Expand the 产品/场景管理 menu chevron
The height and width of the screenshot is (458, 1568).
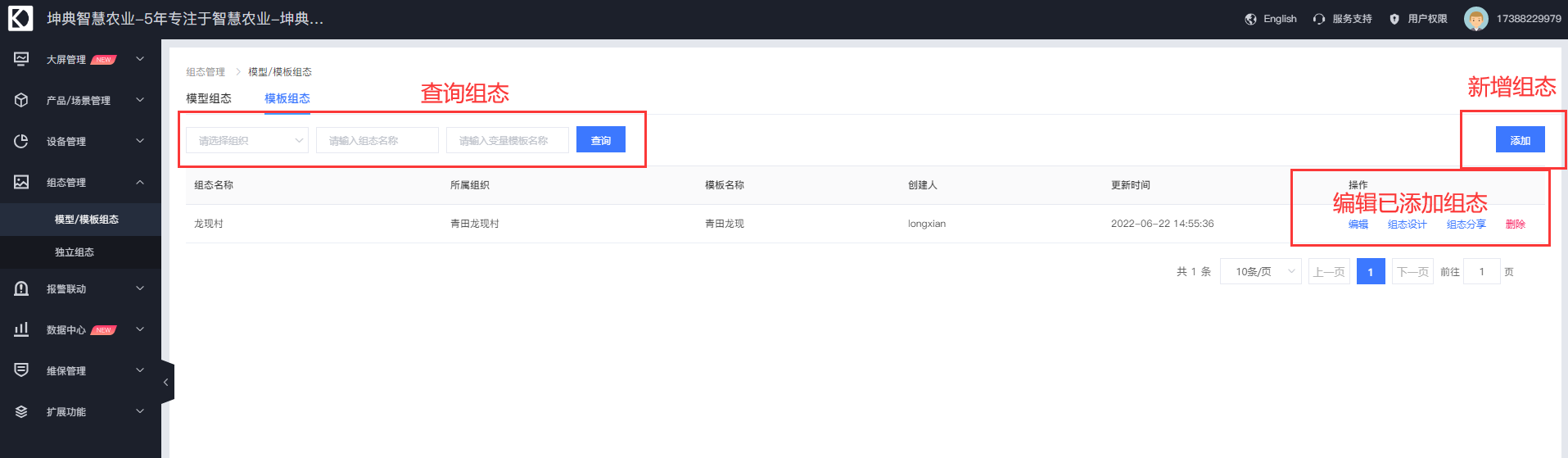coord(140,100)
